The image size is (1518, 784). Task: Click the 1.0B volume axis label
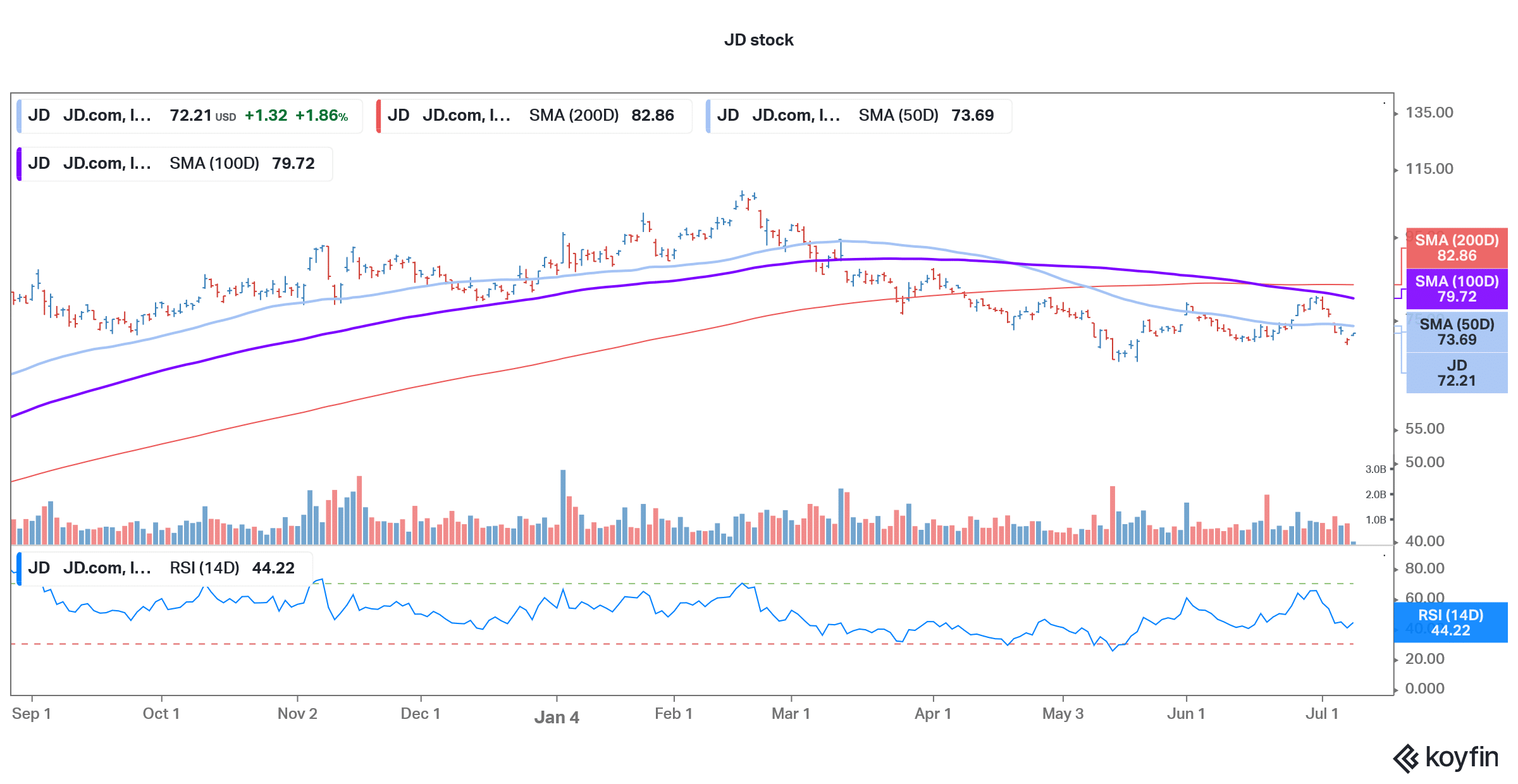(1375, 520)
